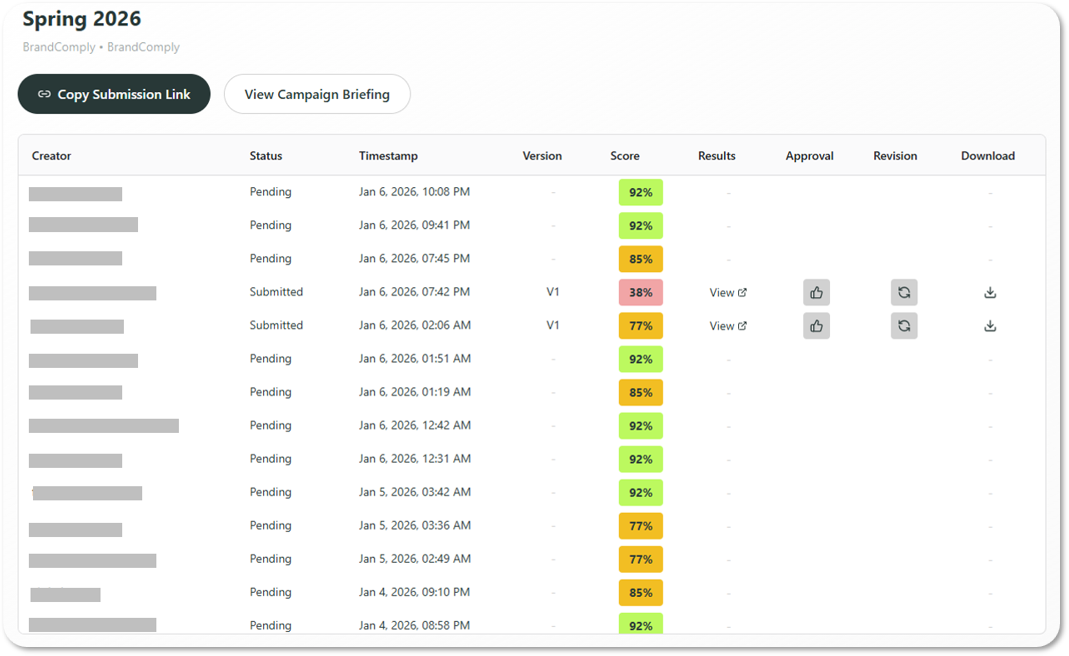Download the submission from 07:42 PM
The image size is (1069, 656).
coord(990,293)
